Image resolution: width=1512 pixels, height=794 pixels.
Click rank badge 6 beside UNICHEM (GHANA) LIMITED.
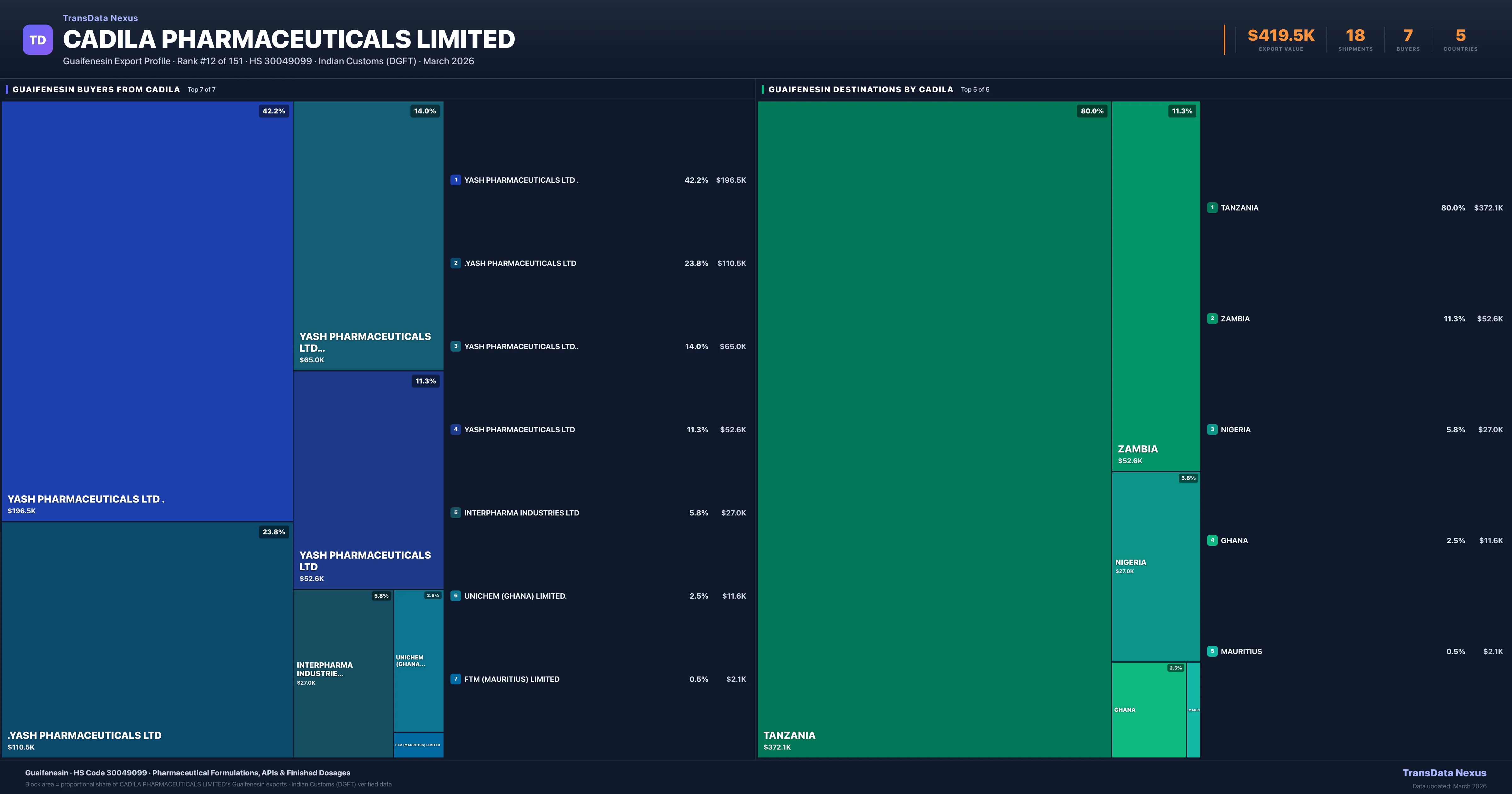point(455,596)
